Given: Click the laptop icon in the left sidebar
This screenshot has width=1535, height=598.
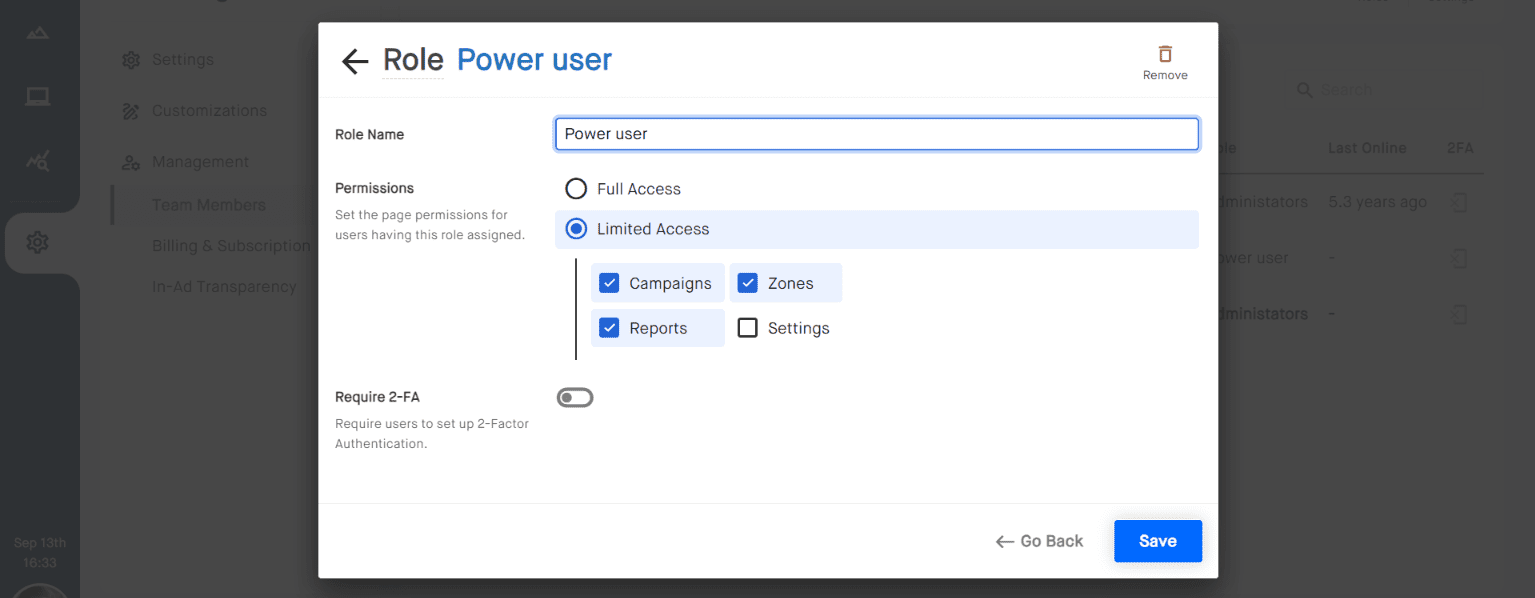Looking at the screenshot, I should coord(37,96).
